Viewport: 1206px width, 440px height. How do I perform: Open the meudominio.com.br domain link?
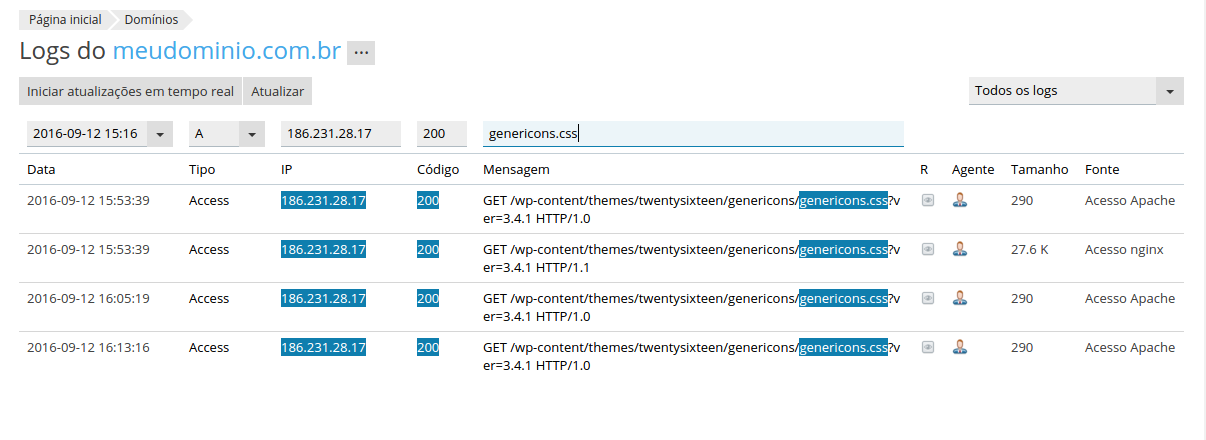click(x=227, y=52)
